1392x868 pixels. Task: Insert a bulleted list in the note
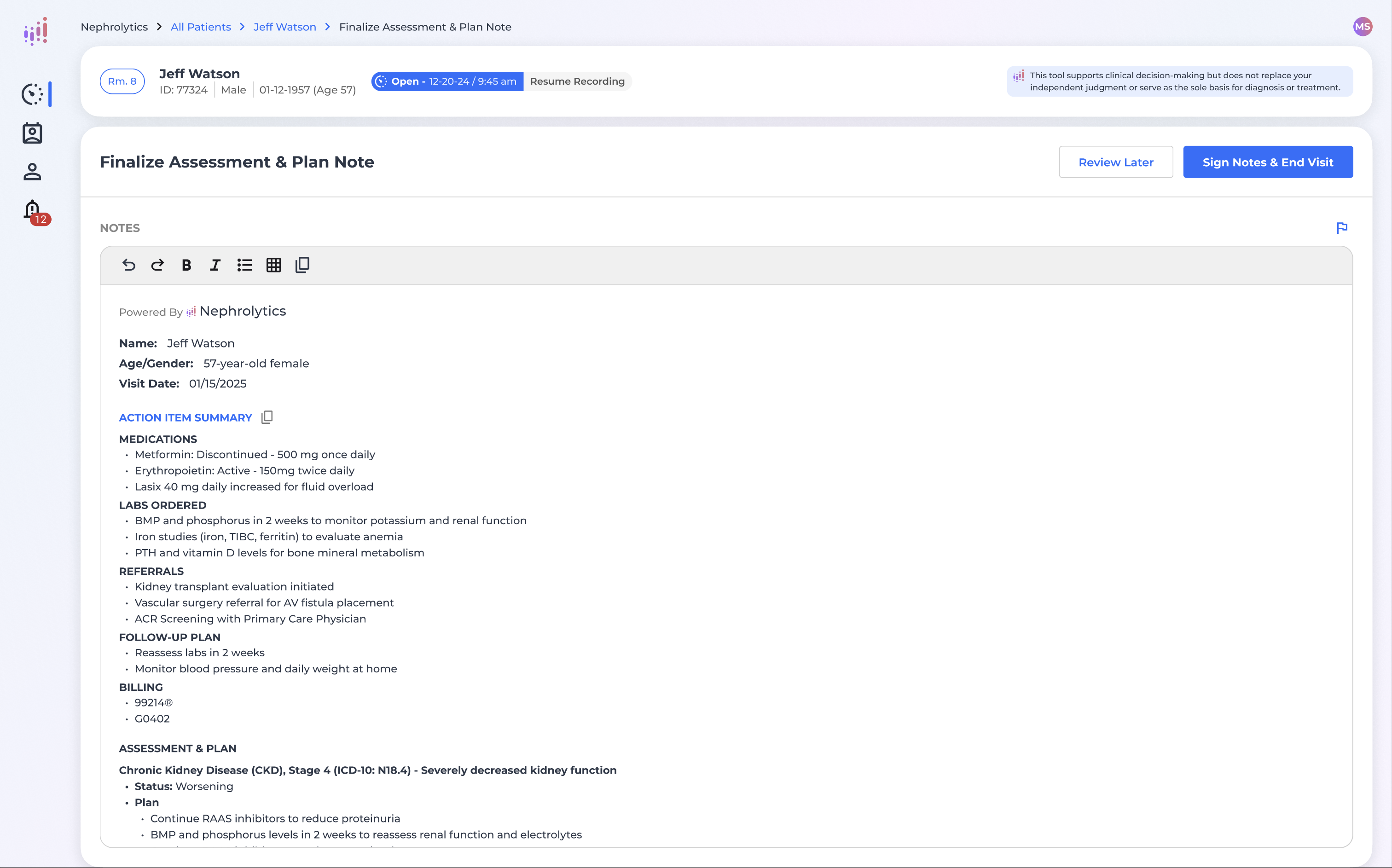(244, 265)
